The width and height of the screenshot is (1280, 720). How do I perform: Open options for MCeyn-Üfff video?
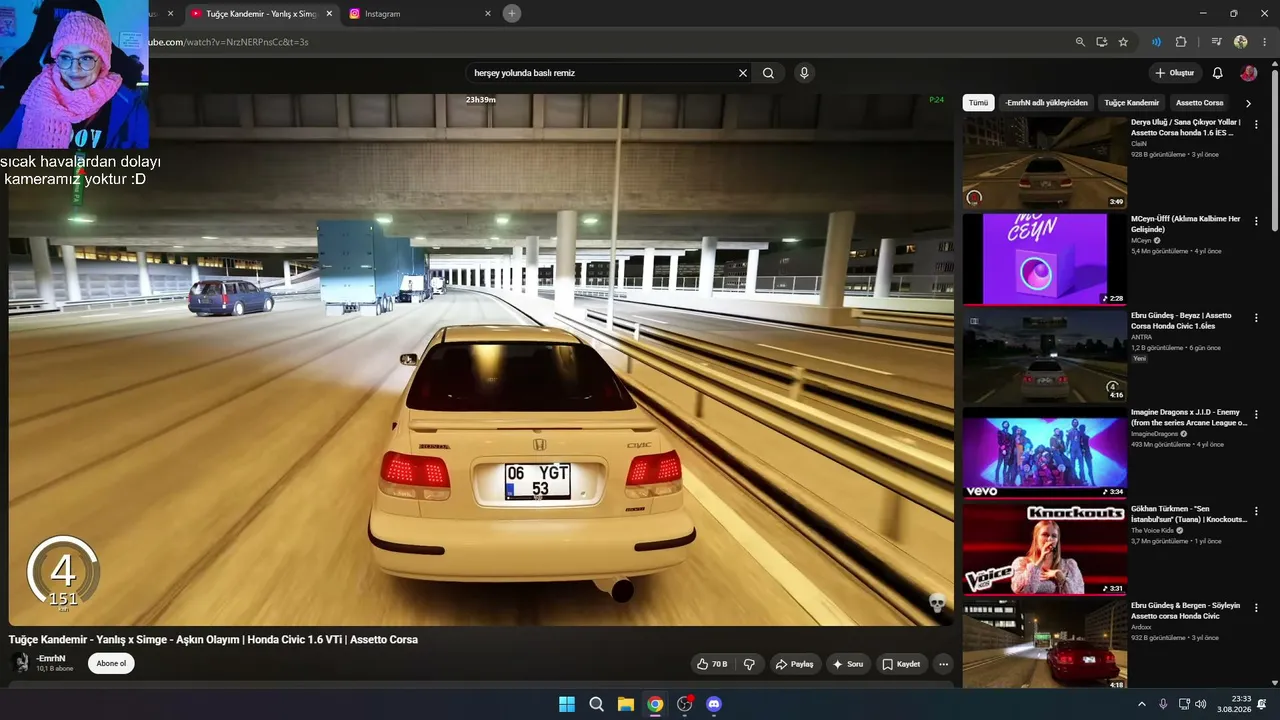pos(1256,221)
